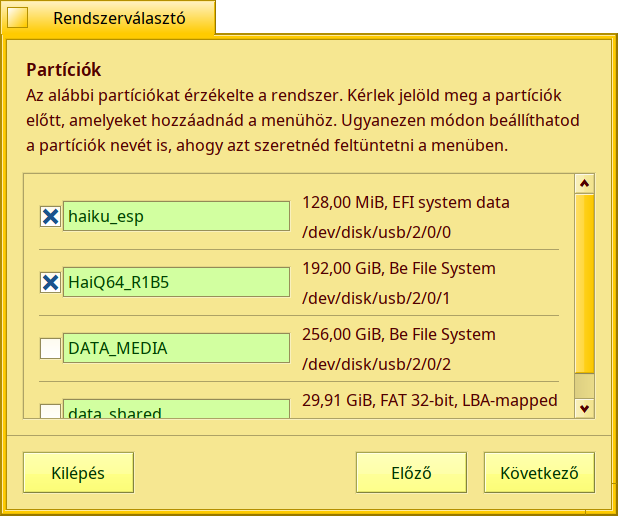
Task: Focus the HaiQ64_R1B5 name field
Action: [176, 282]
